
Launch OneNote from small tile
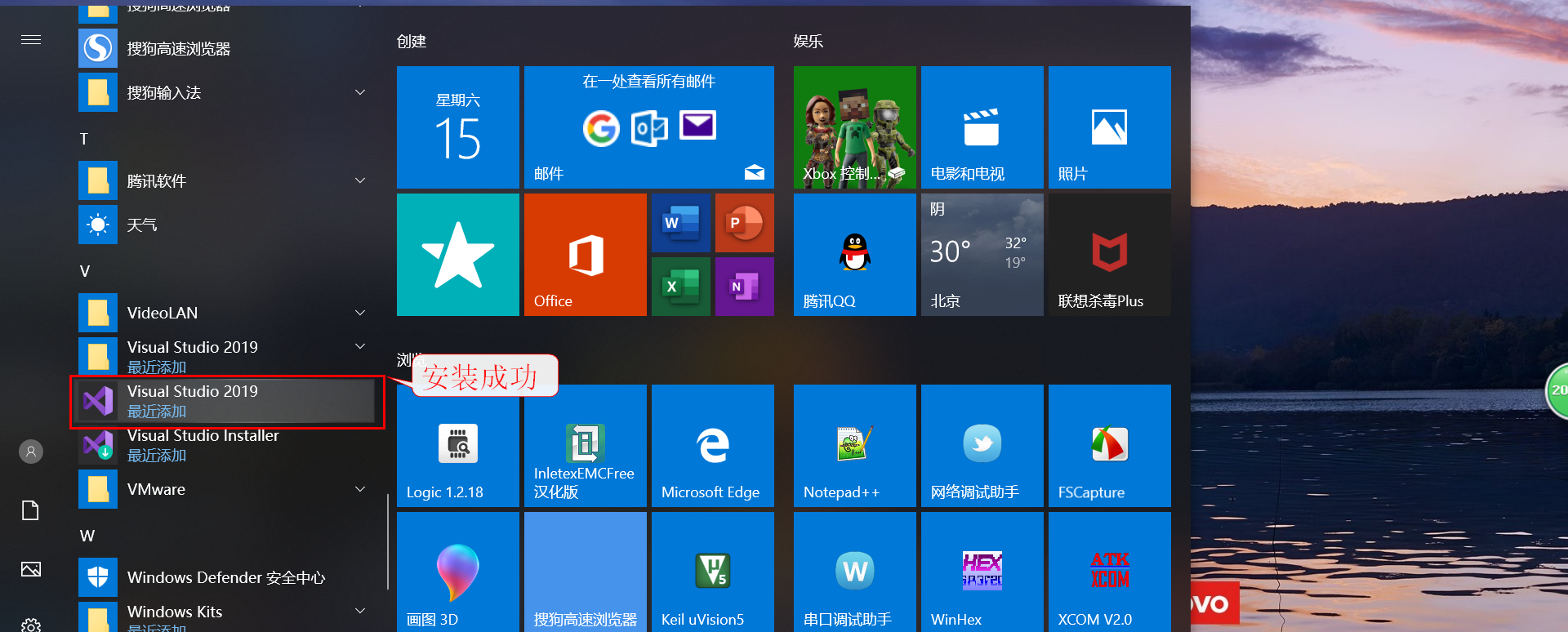(x=745, y=287)
